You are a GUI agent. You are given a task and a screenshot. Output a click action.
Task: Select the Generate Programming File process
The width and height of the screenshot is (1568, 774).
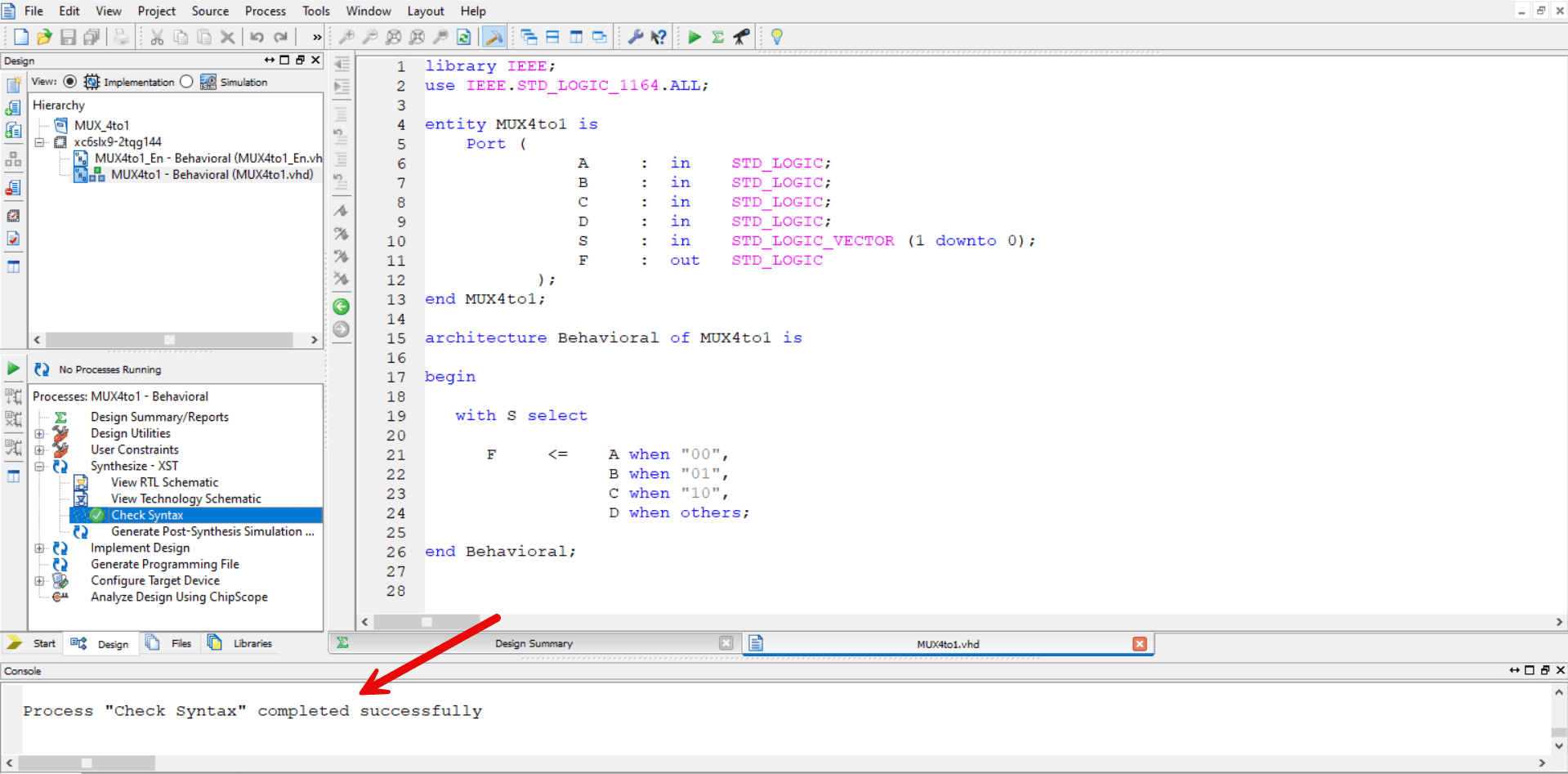click(164, 564)
